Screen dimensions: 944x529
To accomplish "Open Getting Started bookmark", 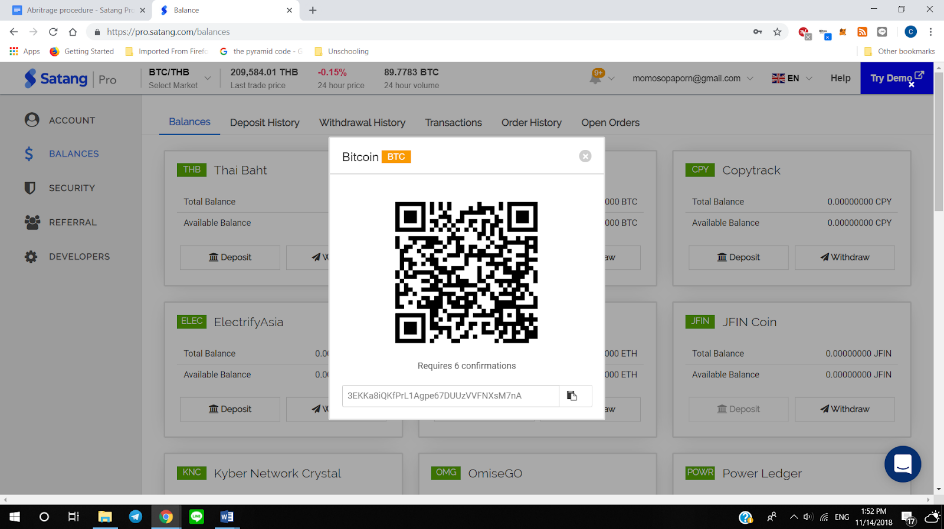I will pos(82,51).
